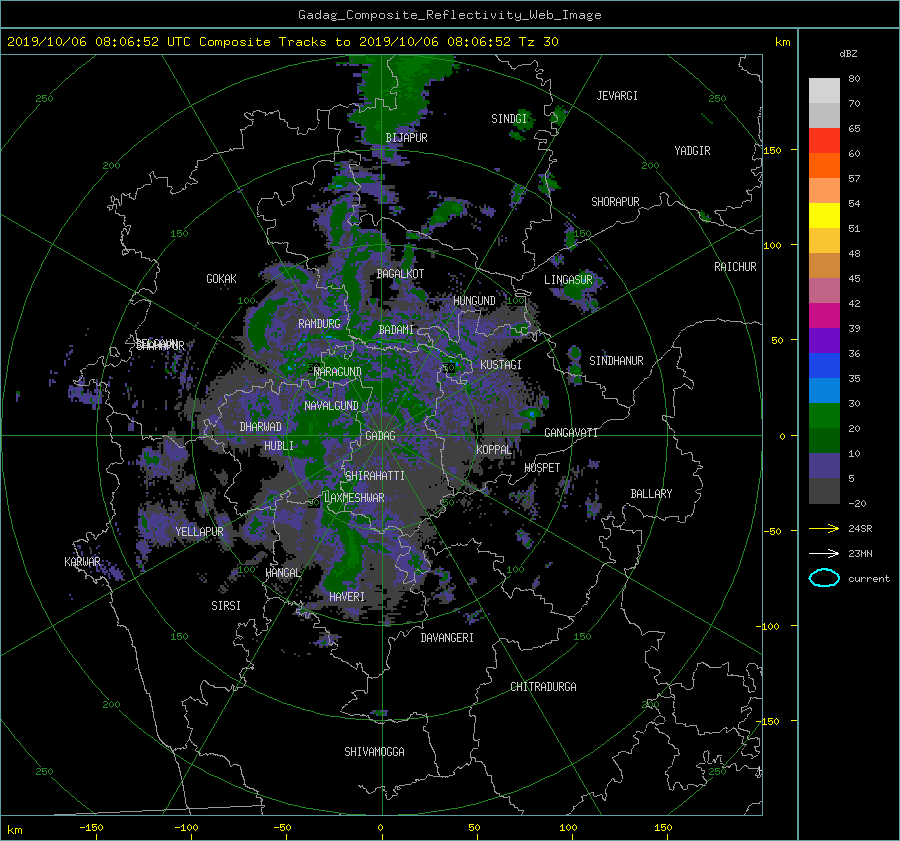This screenshot has width=900, height=841.
Task: Pick the red swatch in dBZ legend
Action: pos(824,140)
